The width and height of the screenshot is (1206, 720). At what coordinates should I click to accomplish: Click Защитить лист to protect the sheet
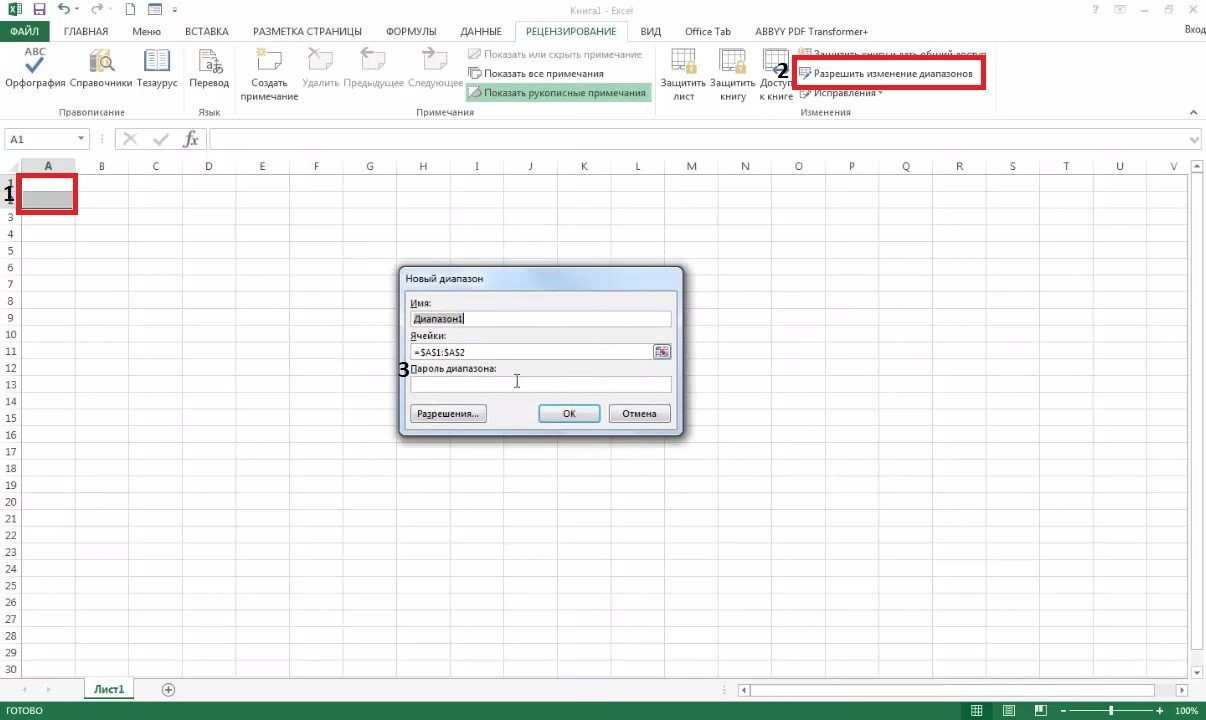click(681, 70)
